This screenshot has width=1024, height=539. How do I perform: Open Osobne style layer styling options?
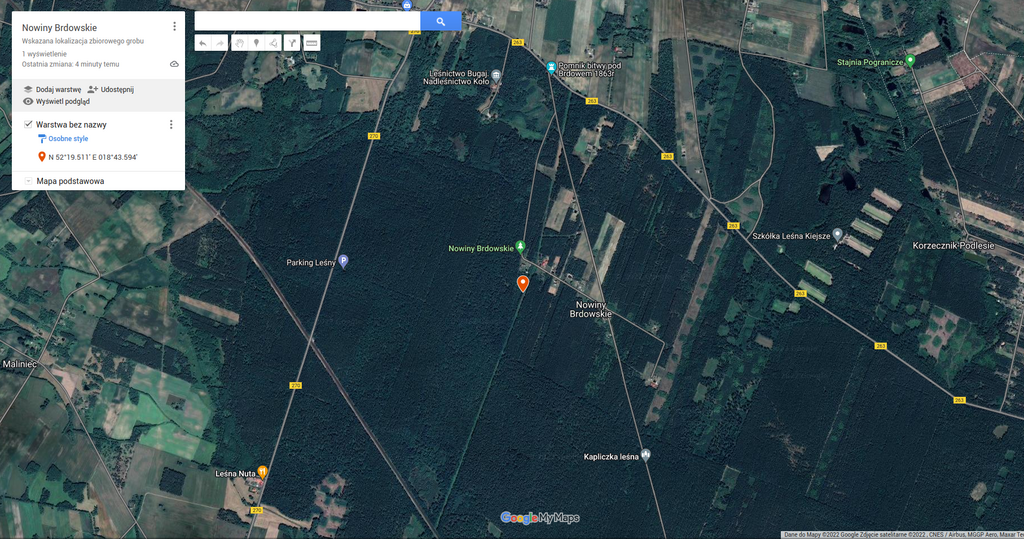click(x=67, y=139)
